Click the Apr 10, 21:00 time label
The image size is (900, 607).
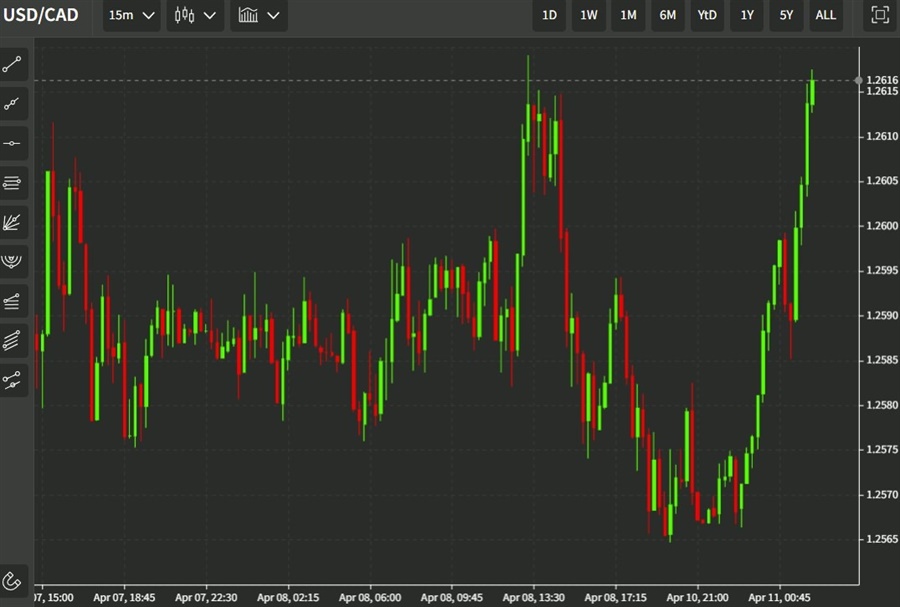[697, 598]
